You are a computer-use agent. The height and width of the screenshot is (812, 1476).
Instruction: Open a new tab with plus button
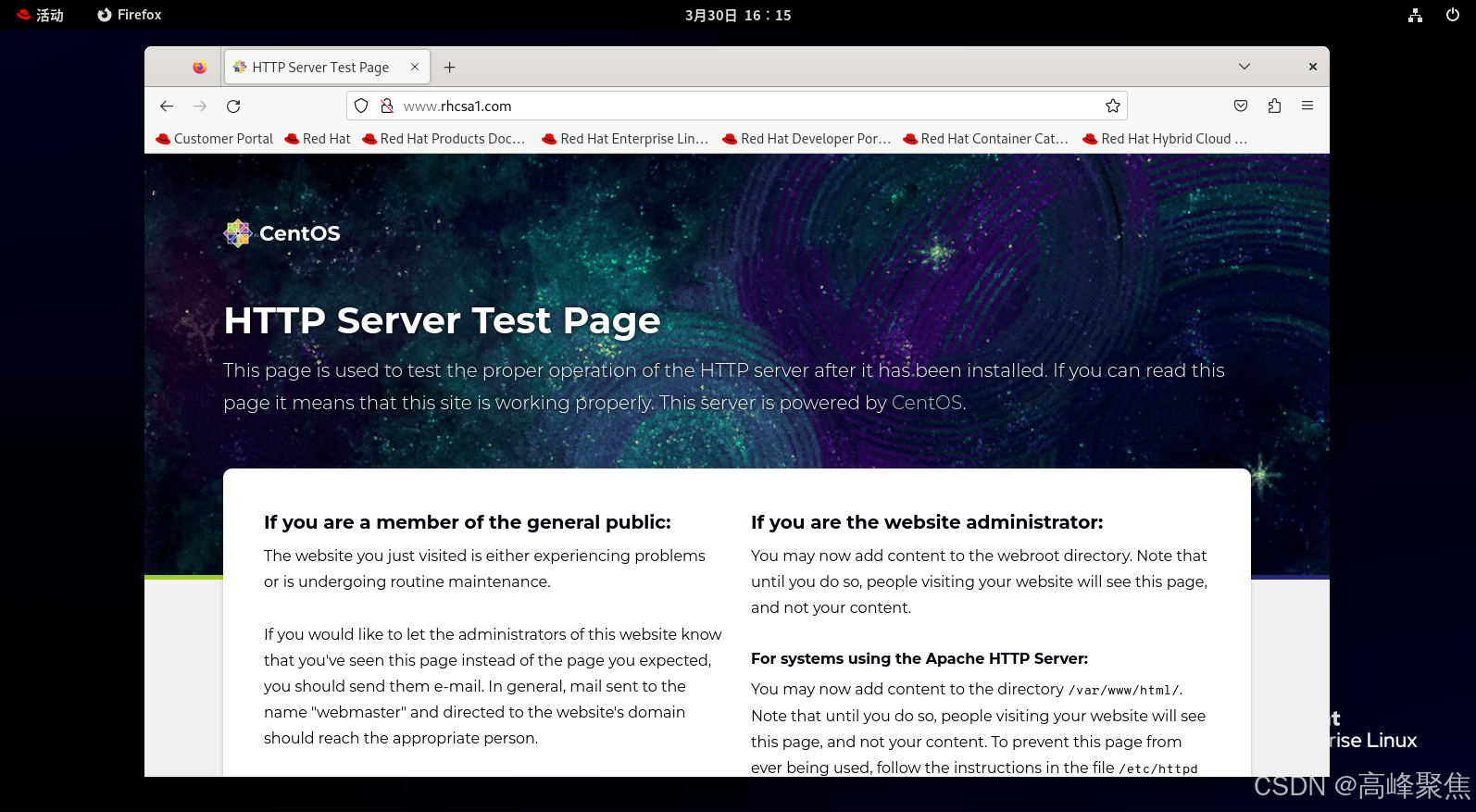pos(450,68)
